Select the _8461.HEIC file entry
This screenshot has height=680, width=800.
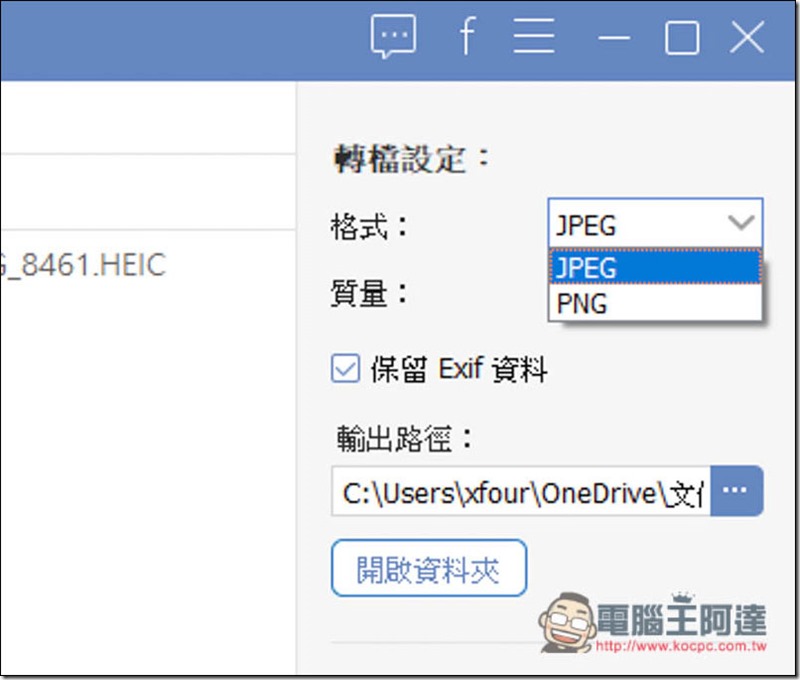(83, 265)
